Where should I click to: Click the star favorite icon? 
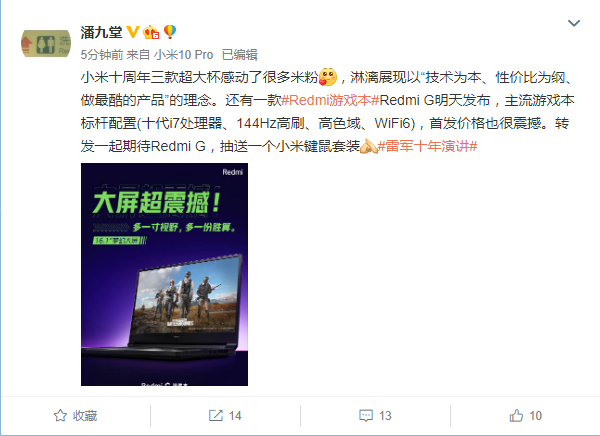pyautogui.click(x=60, y=415)
